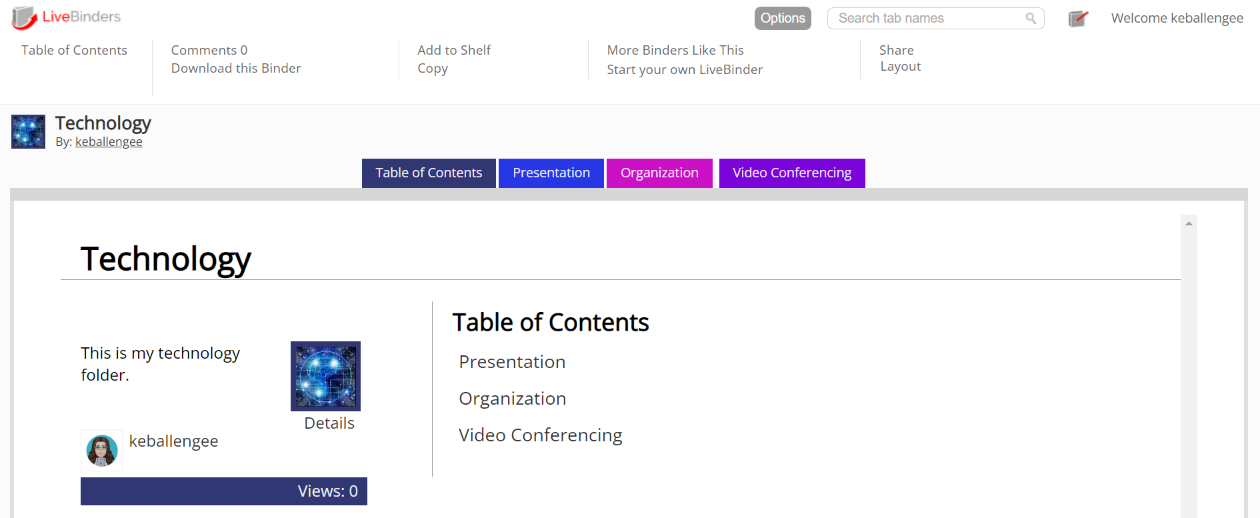Screen dimensions: 1260x518
Task: Open Comments 0
Action: tap(209, 50)
